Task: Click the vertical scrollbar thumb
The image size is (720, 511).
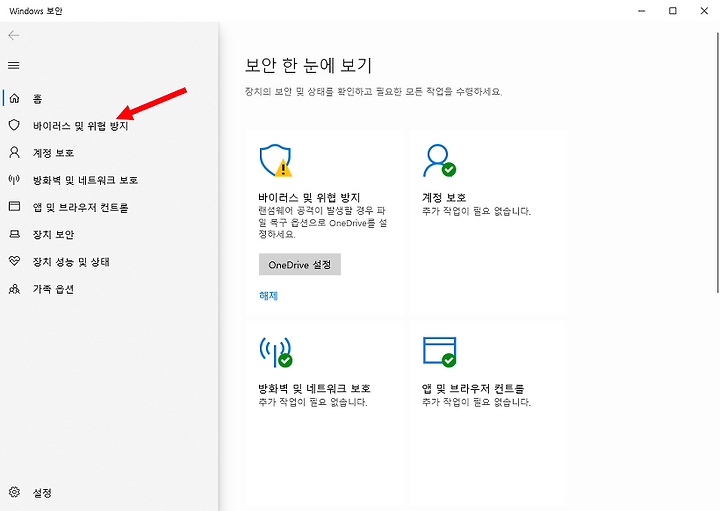Action: coord(718,162)
